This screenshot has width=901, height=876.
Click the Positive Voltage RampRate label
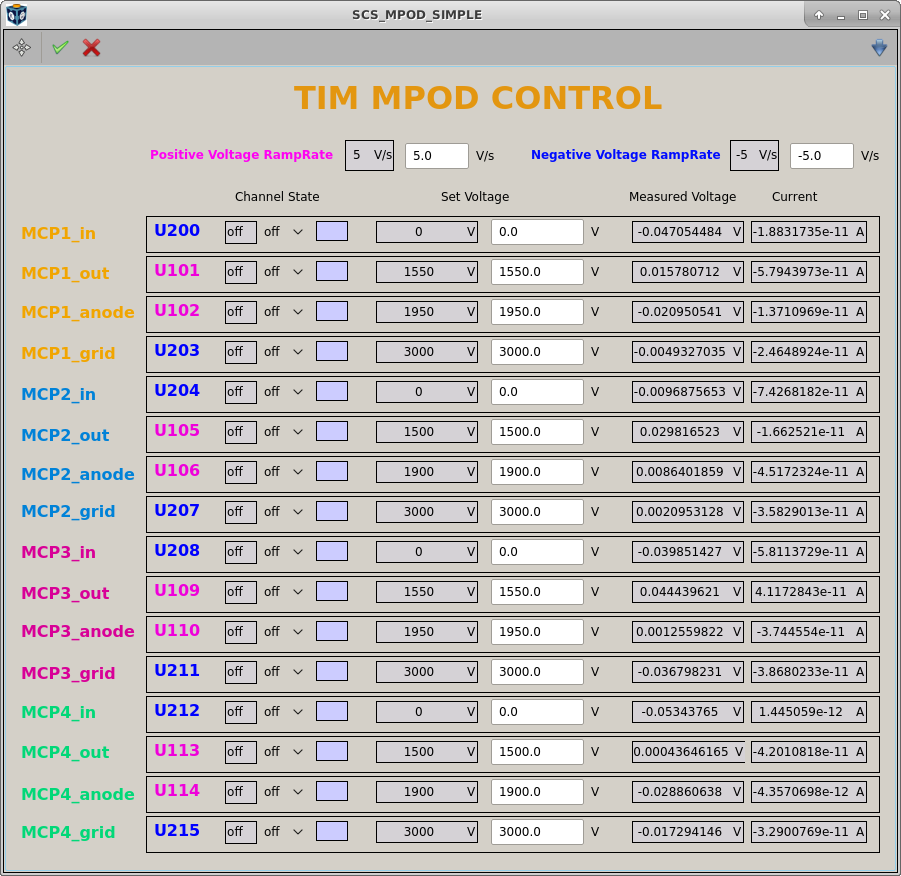[x=241, y=155]
